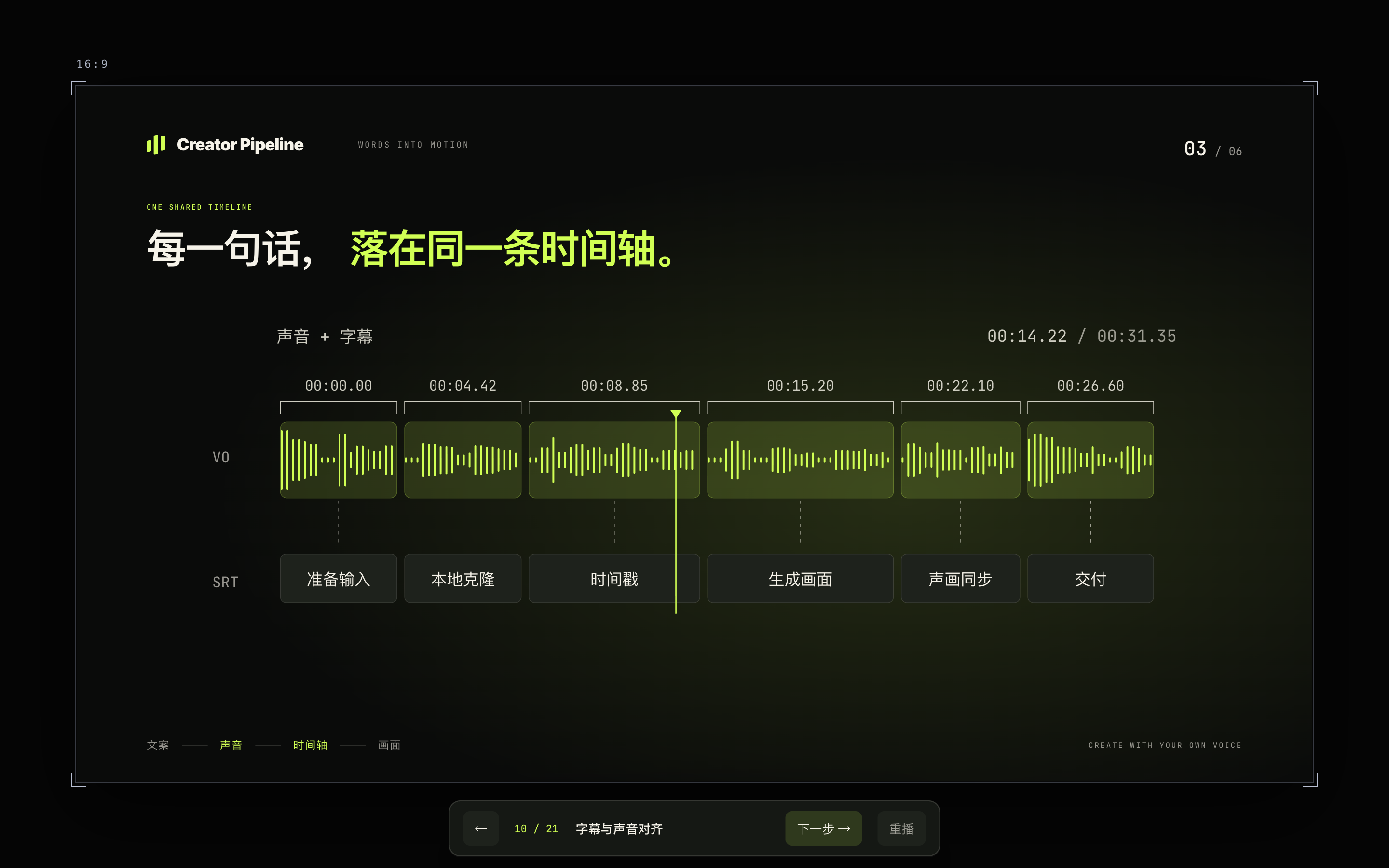Click the SRT track label

[225, 582]
